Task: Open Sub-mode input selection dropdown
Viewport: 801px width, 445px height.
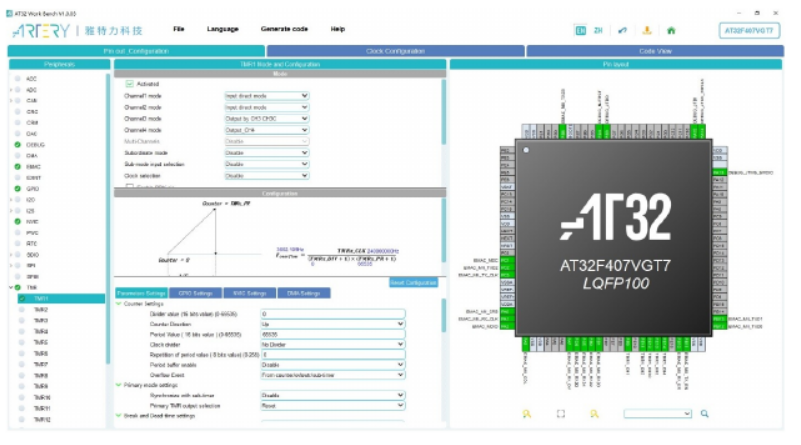Action: (267, 164)
